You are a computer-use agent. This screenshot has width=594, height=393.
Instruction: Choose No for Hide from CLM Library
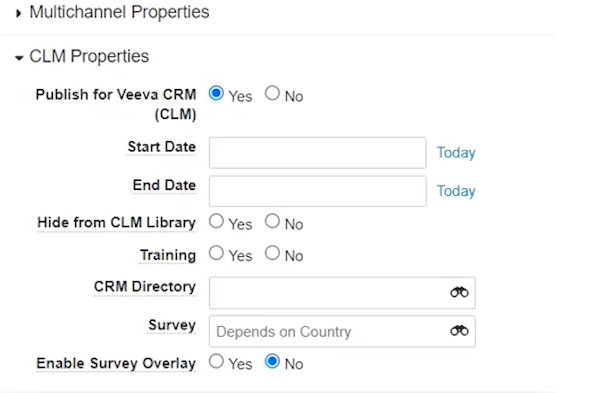tap(272, 221)
